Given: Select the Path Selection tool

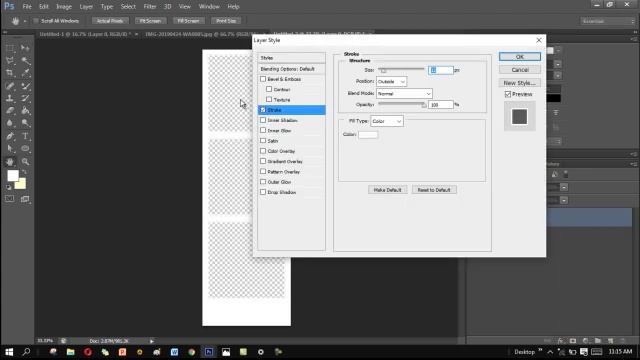Looking at the screenshot, I should pos(10,149).
